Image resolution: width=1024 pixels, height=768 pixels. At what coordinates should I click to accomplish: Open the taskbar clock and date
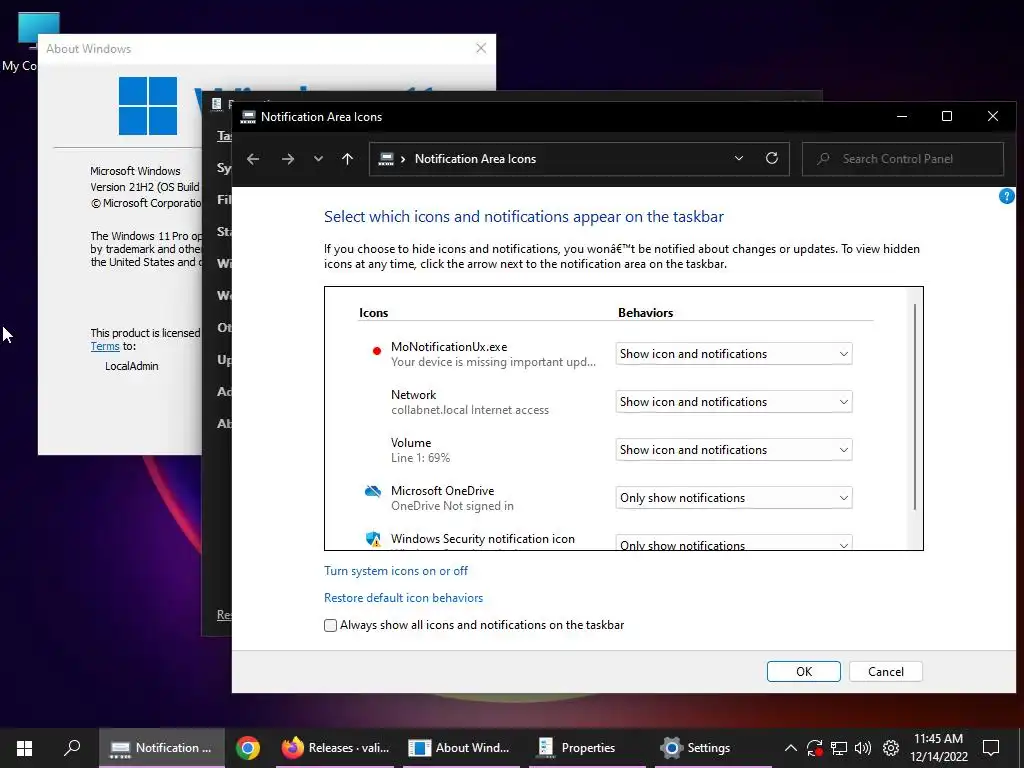(x=938, y=748)
